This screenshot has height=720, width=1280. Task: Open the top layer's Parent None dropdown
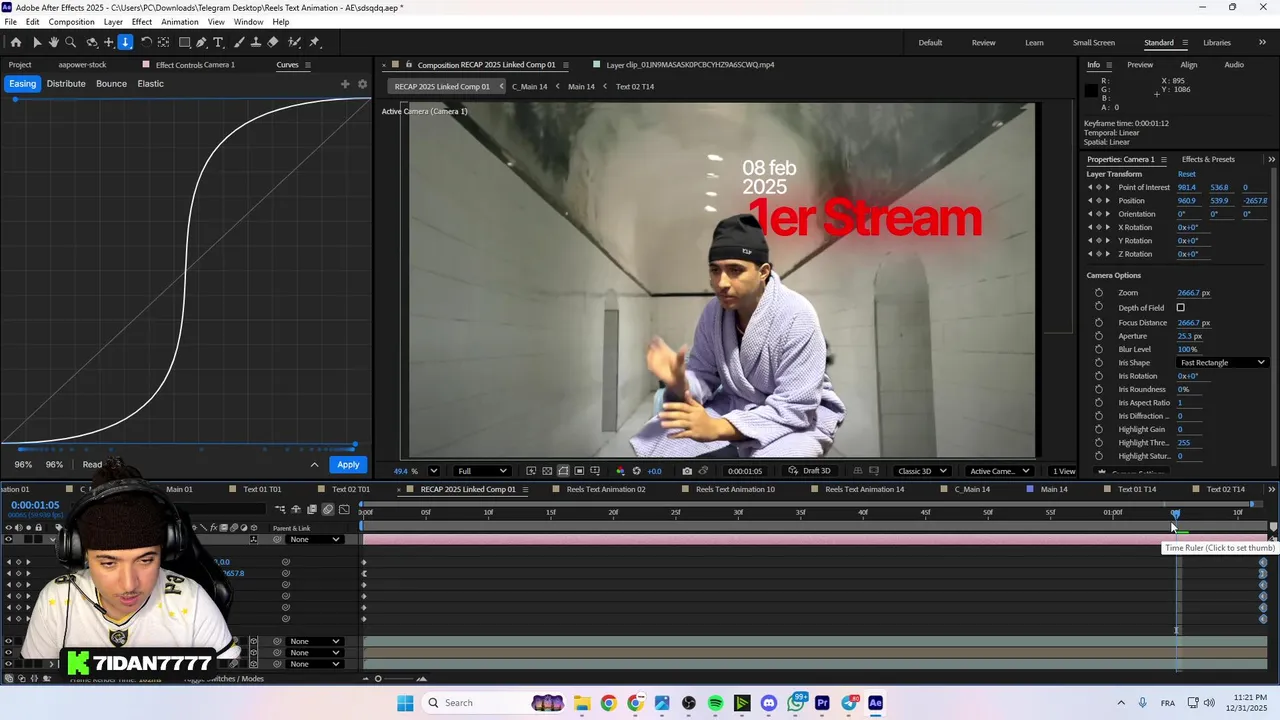[315, 540]
